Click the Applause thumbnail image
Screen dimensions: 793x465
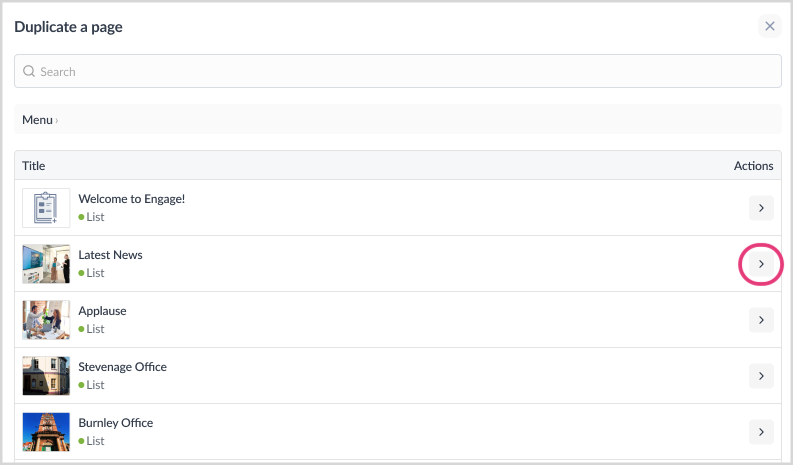46,320
